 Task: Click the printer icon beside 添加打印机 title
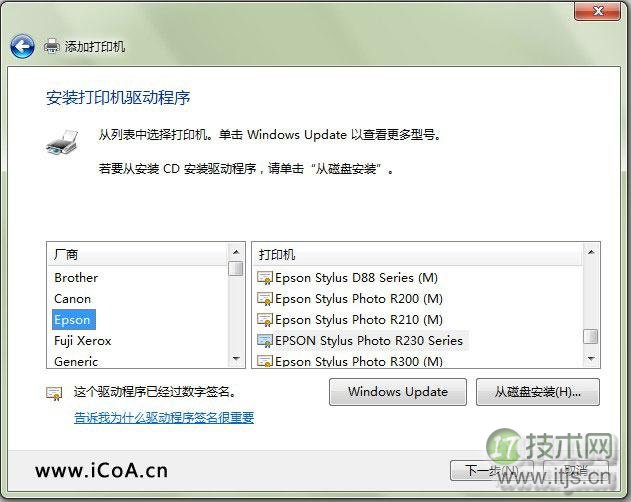52,46
